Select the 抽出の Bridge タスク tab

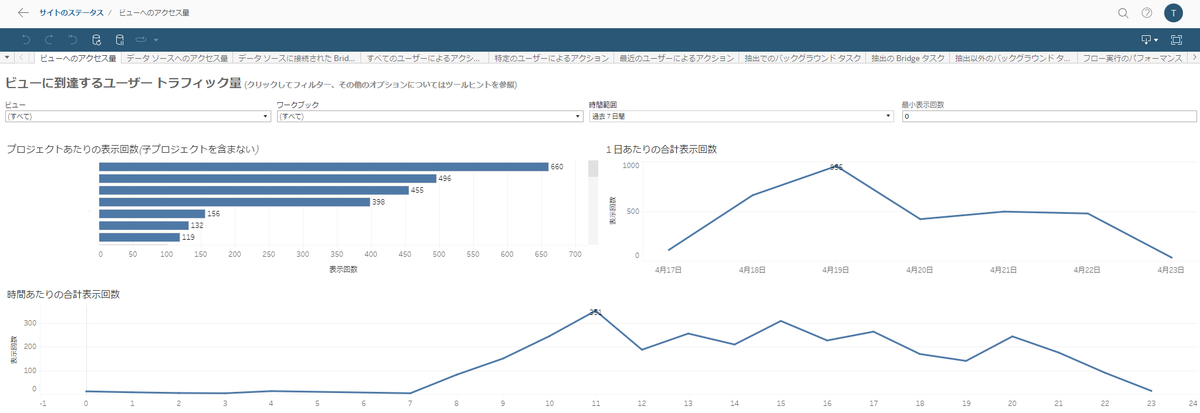point(908,59)
